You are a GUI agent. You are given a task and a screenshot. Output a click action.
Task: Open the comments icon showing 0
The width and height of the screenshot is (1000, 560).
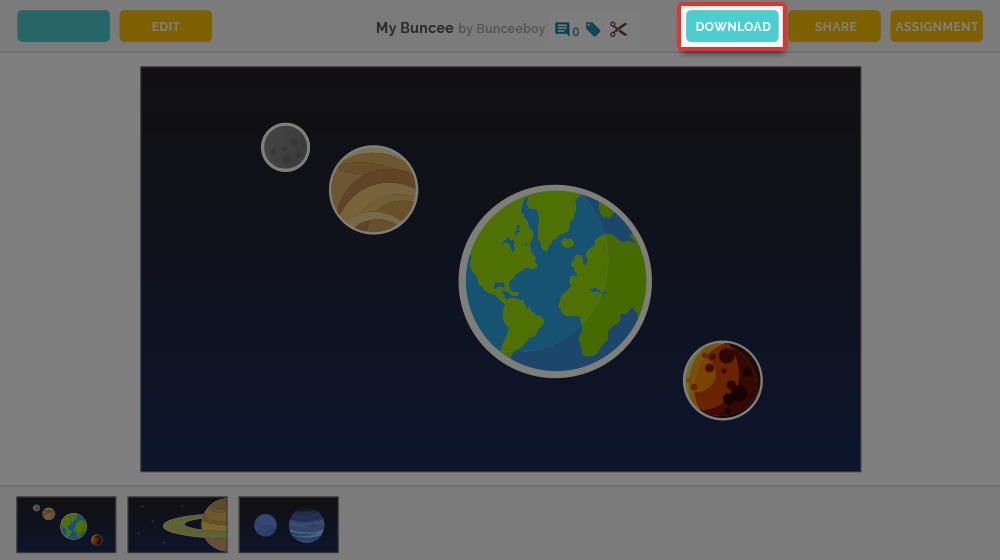pos(566,29)
